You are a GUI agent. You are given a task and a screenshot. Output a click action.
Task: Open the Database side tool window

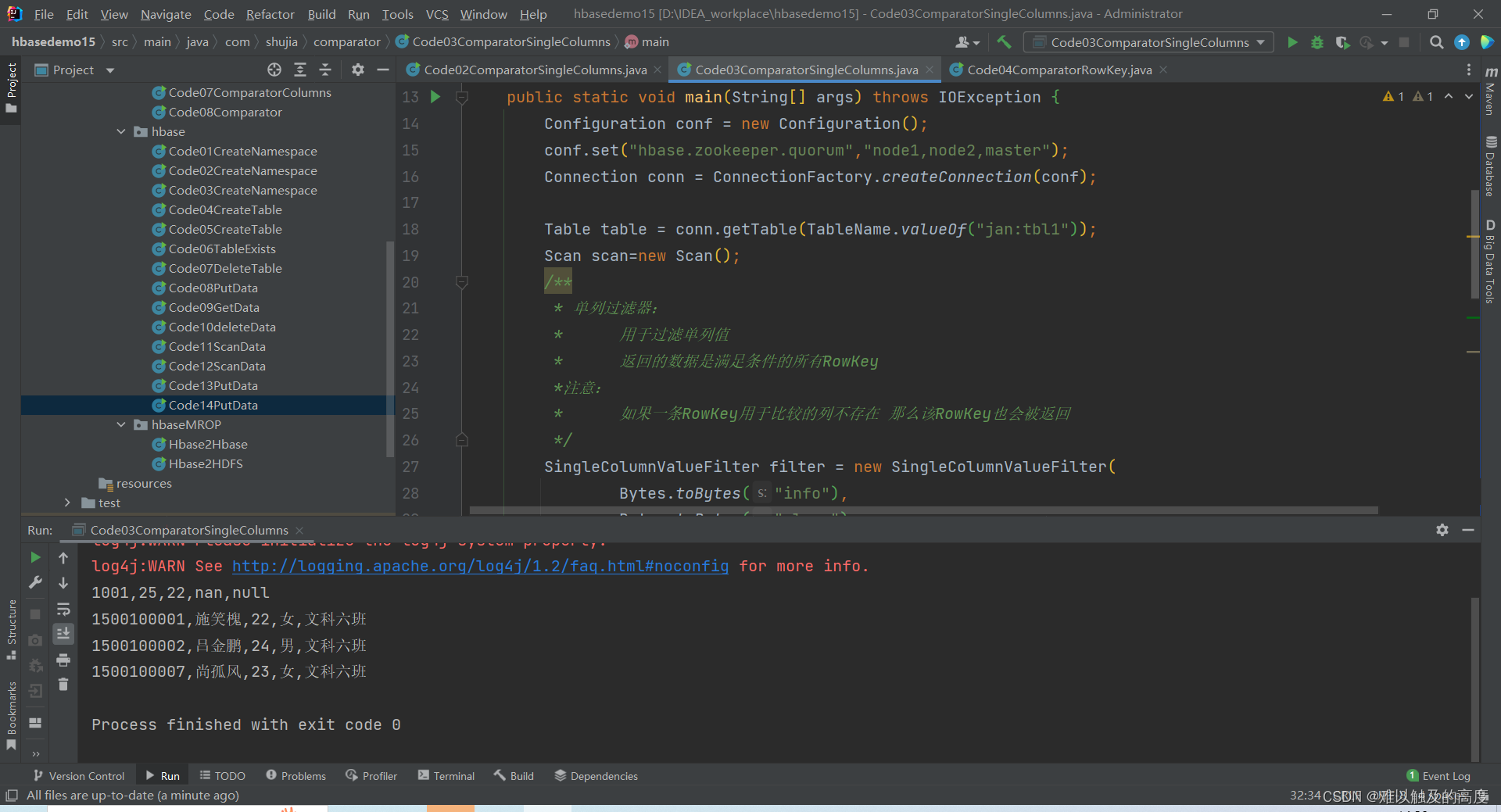(1490, 166)
